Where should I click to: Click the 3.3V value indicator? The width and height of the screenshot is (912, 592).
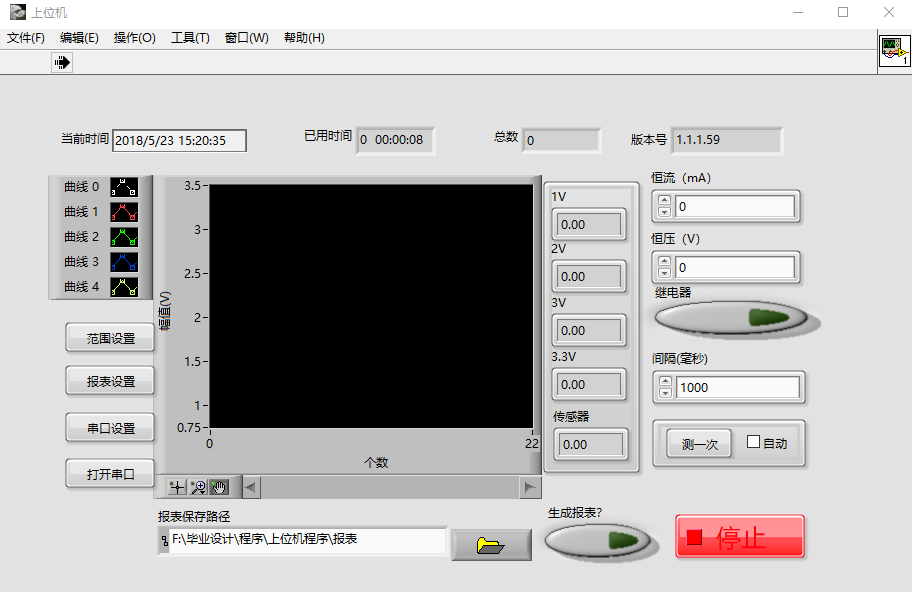coord(589,384)
